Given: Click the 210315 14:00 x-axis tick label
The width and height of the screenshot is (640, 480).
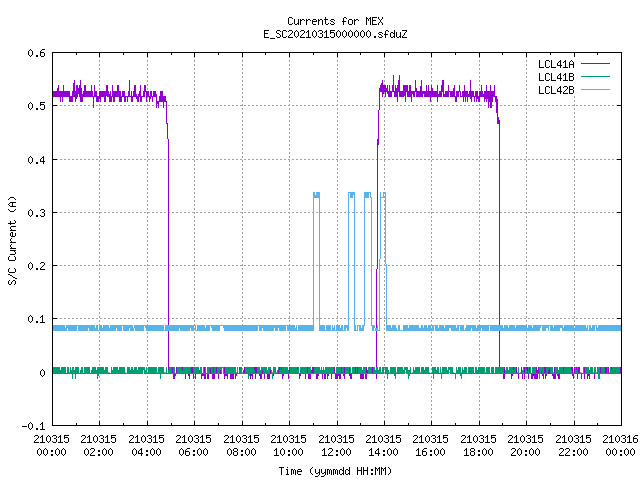Looking at the screenshot, I should 383,445.
